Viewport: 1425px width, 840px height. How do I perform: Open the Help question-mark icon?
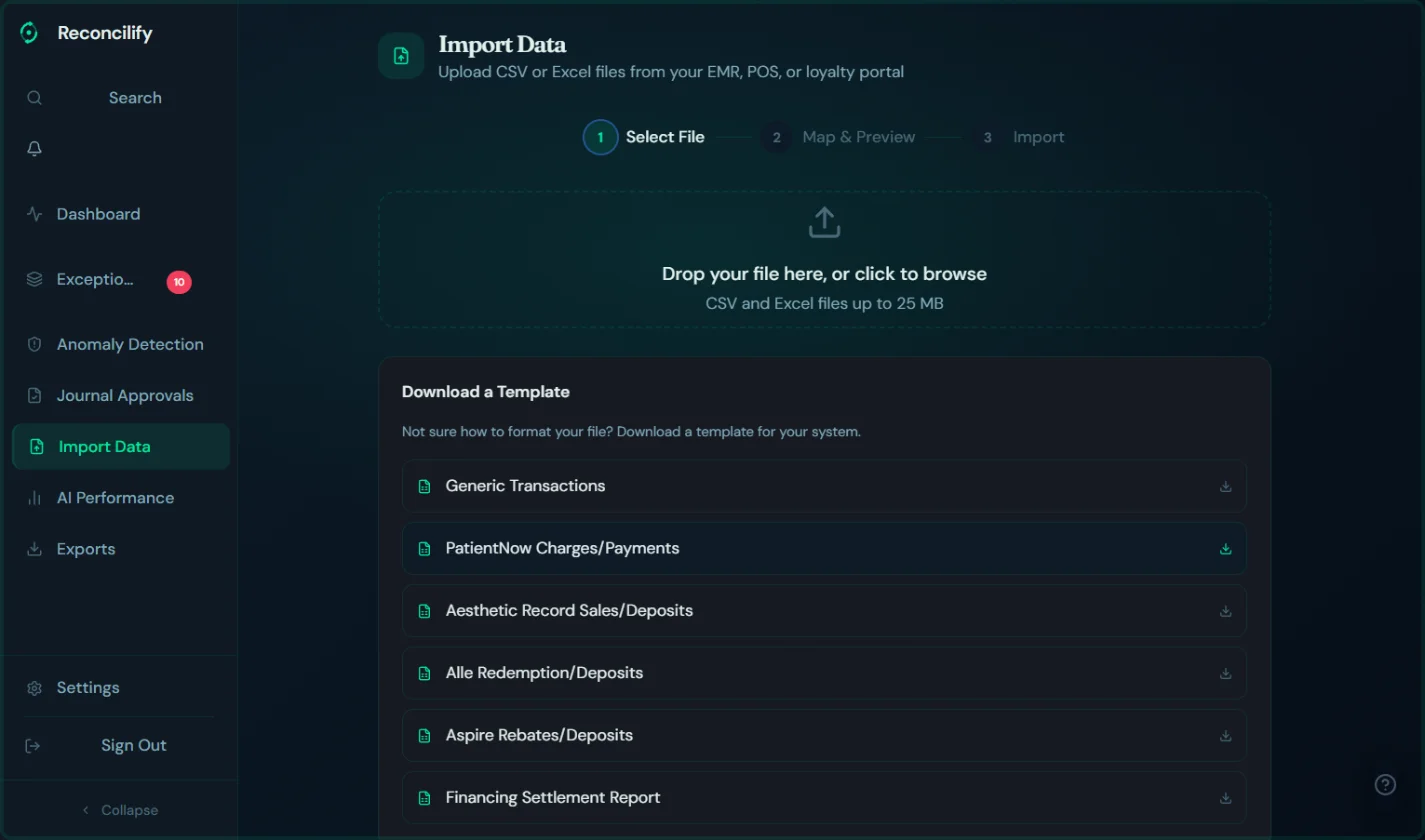coord(1385,784)
